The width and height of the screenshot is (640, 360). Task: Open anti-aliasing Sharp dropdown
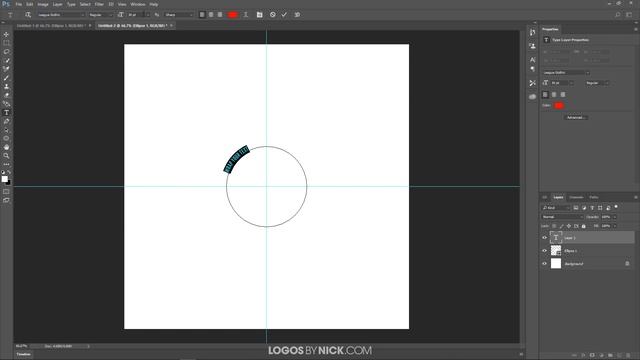point(179,15)
